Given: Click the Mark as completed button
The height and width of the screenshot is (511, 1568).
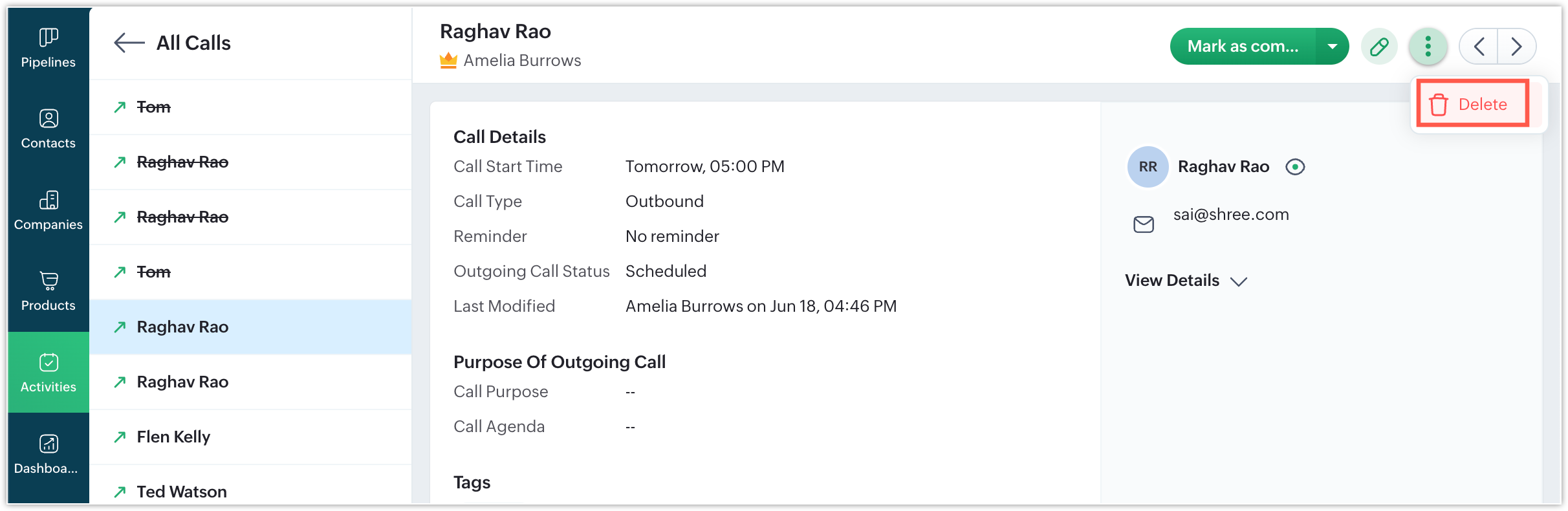Looking at the screenshot, I should 1243,47.
